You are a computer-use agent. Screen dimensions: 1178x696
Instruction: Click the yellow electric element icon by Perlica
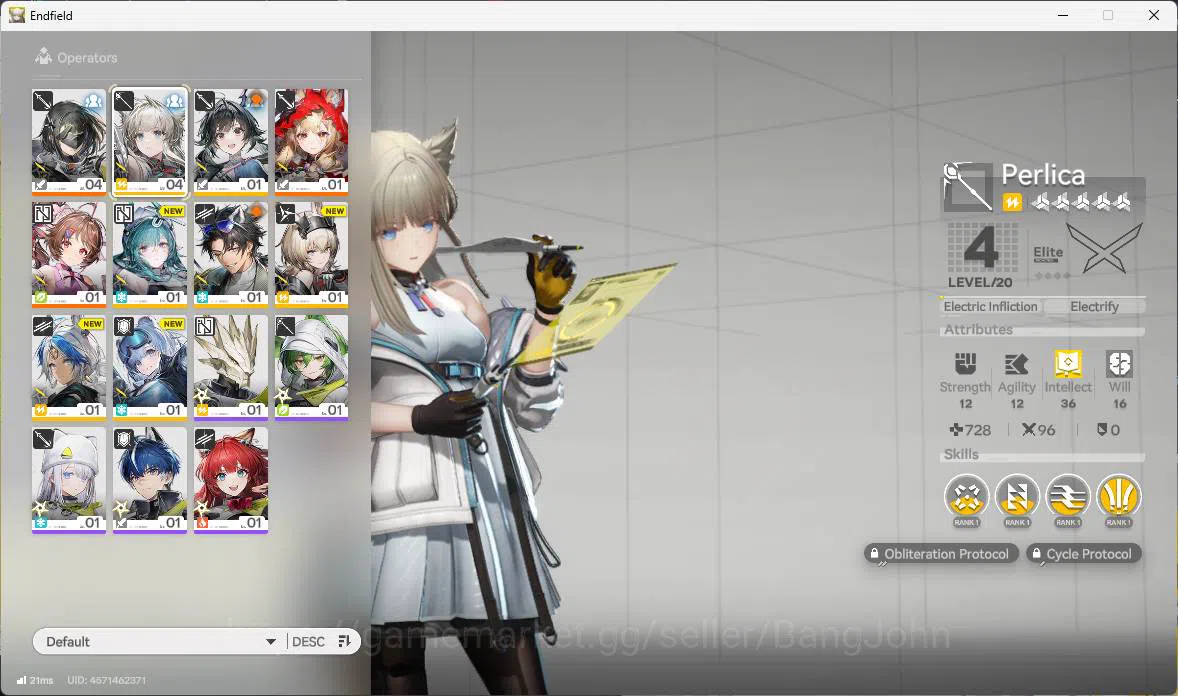coord(1012,202)
